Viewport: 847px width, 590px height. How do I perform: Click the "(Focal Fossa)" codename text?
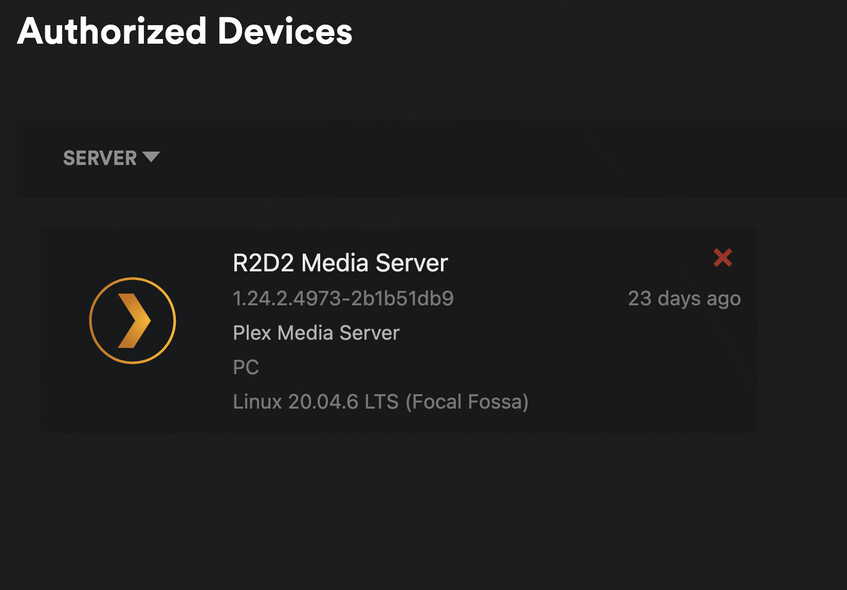[x=466, y=402]
